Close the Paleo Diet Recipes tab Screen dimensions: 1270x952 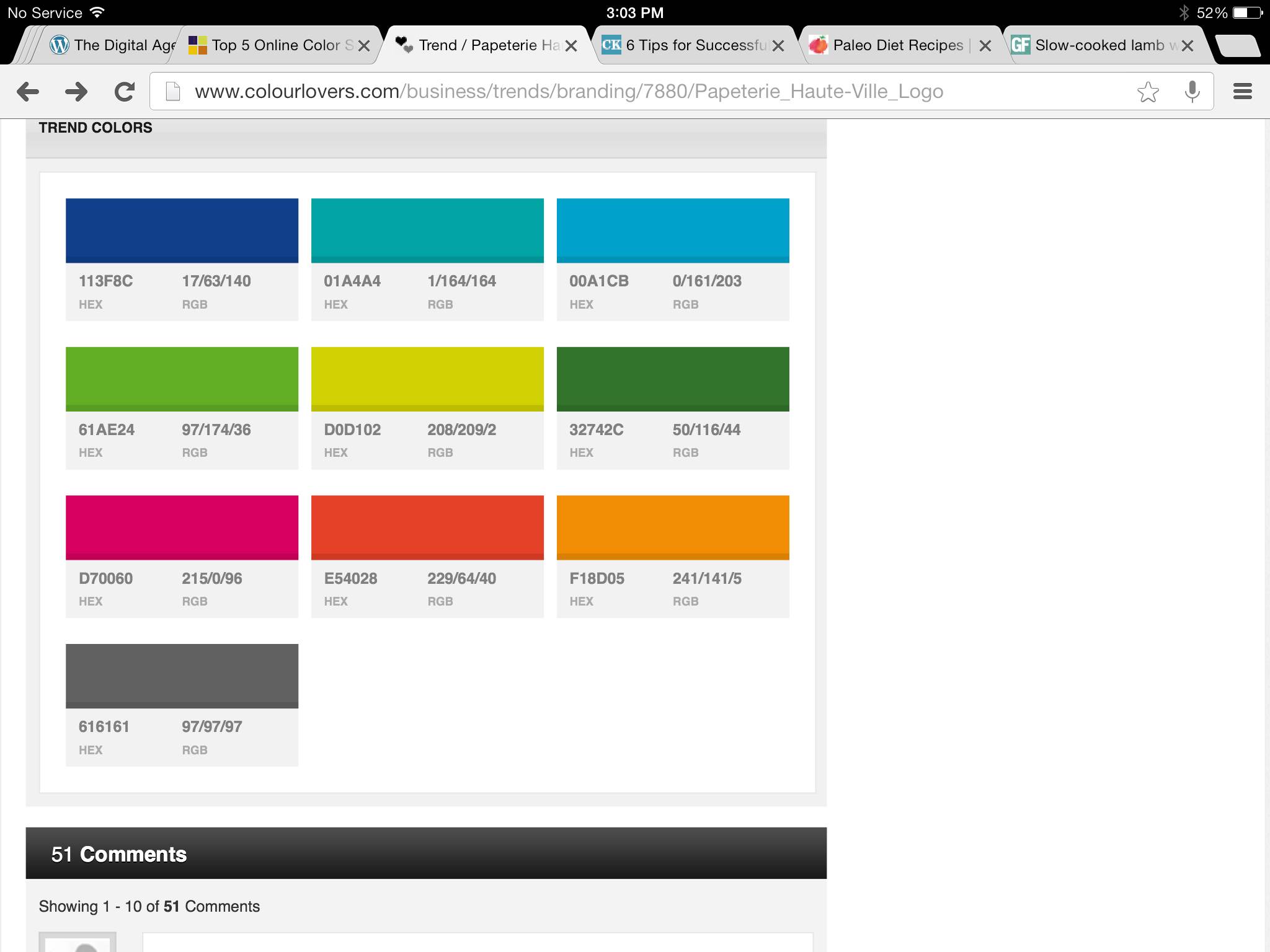pos(985,46)
